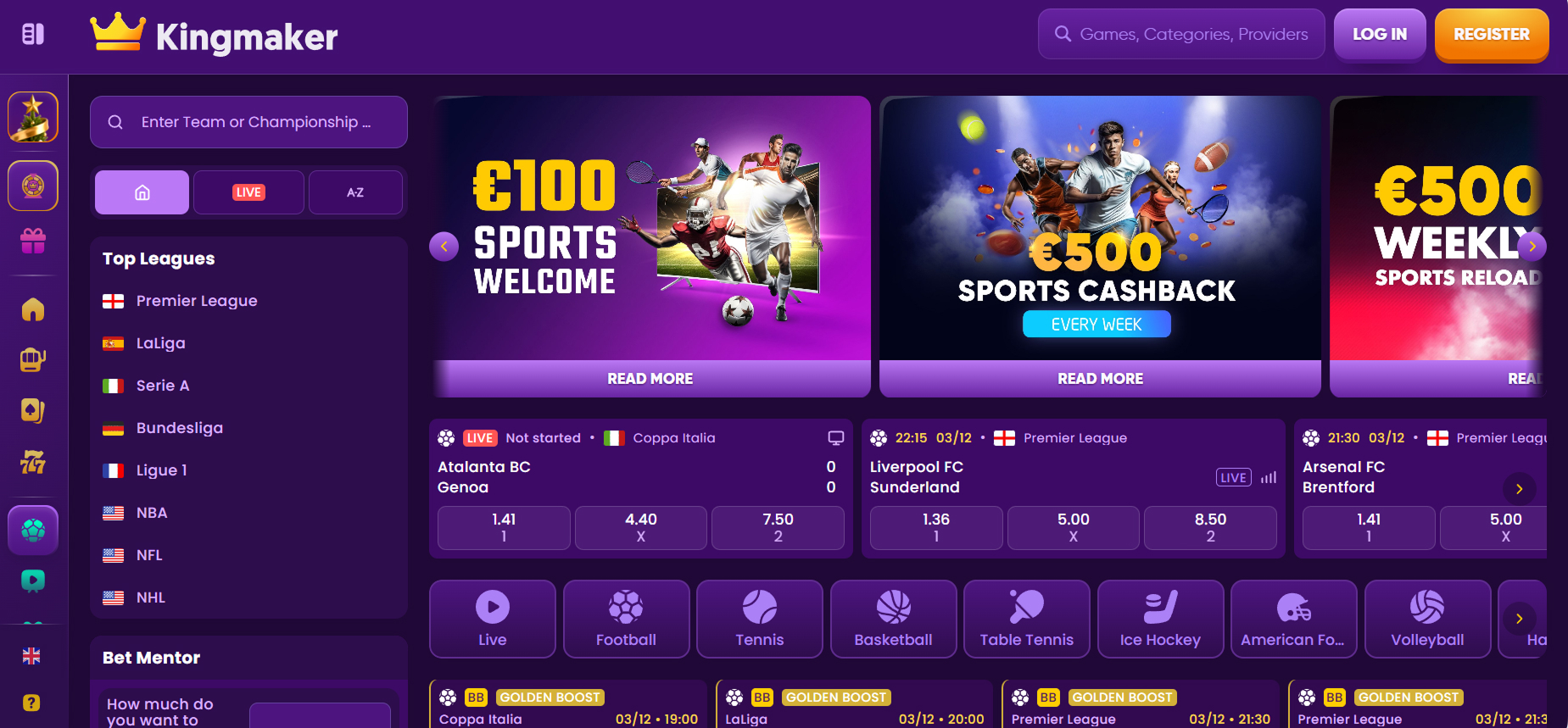Screen dimensions: 1568x728
Task: Select the Ice Hockey sport tile
Action: [1160, 619]
